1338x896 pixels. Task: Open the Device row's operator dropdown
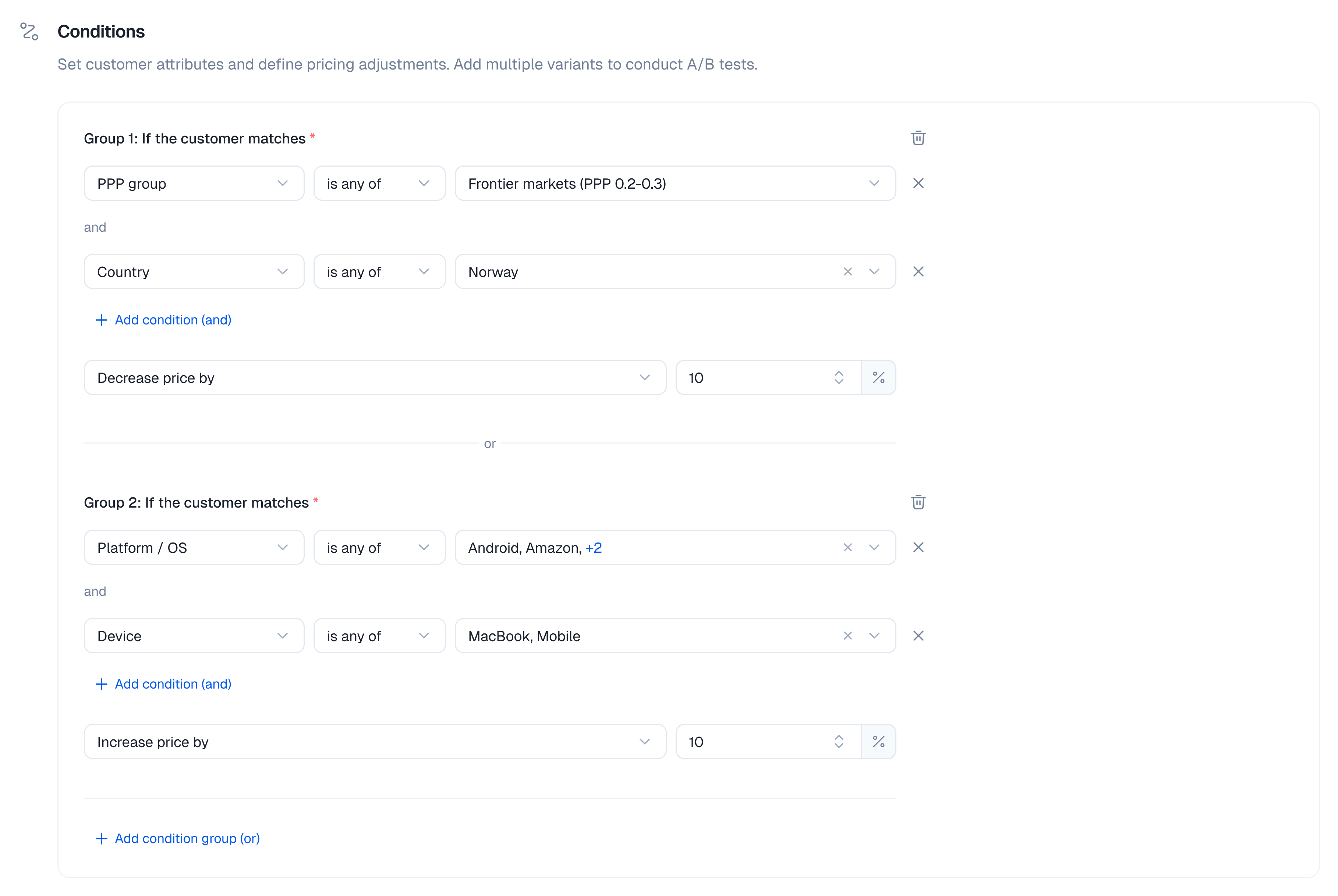(379, 636)
